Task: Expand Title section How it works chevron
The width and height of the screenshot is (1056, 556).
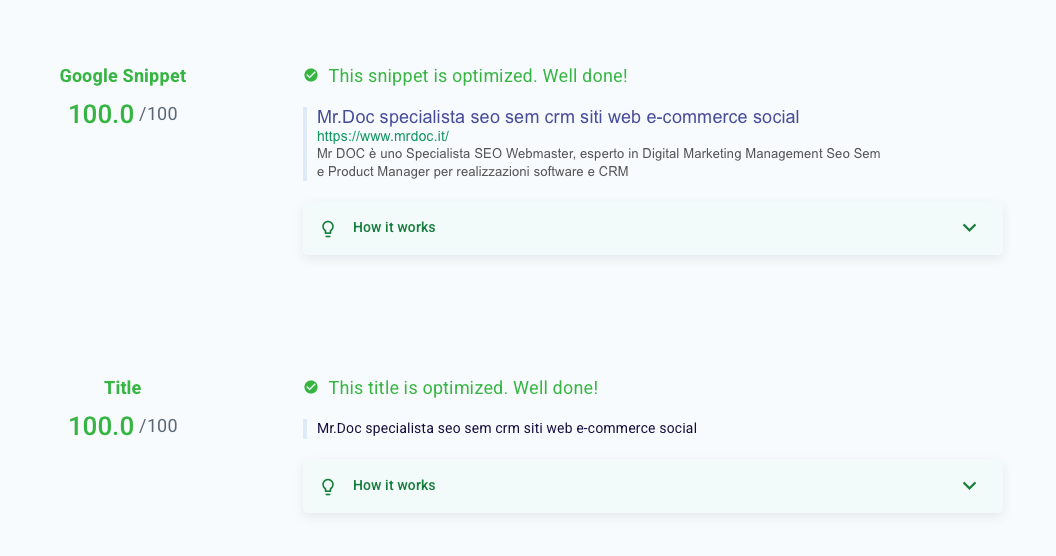Action: point(969,485)
